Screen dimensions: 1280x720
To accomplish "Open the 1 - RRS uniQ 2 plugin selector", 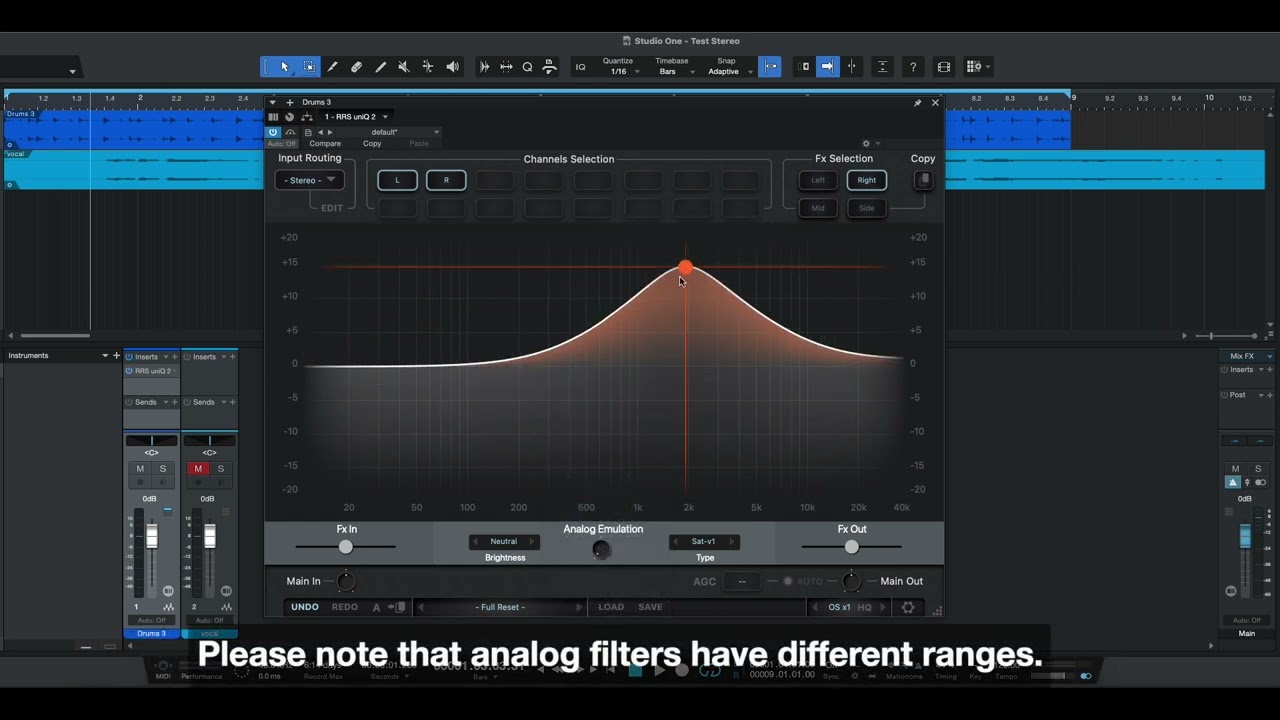I will (356, 117).
